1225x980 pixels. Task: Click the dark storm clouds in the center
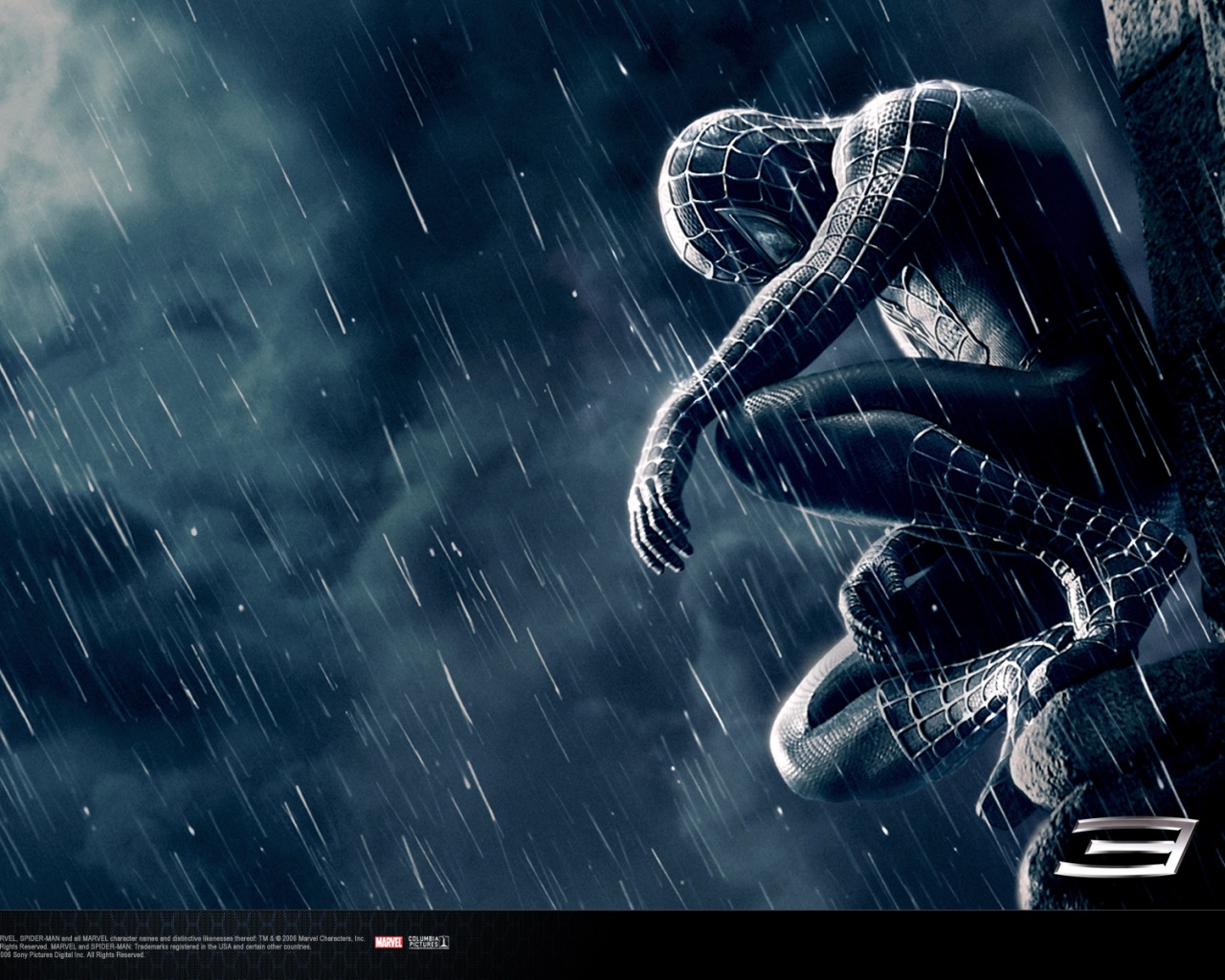(383, 479)
